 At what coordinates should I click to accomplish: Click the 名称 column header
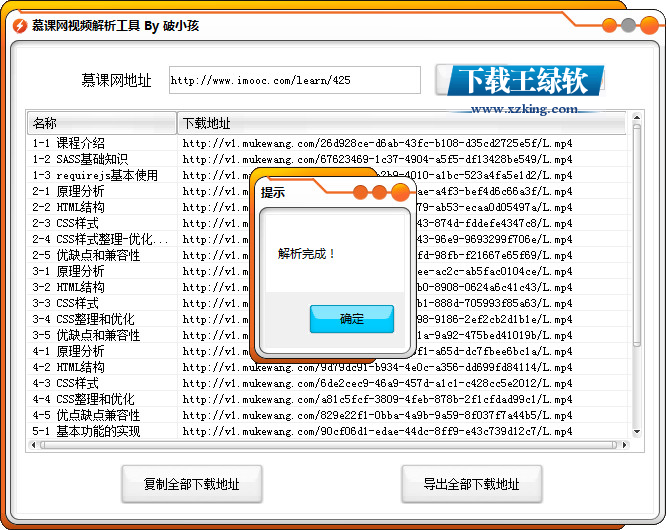pos(102,123)
